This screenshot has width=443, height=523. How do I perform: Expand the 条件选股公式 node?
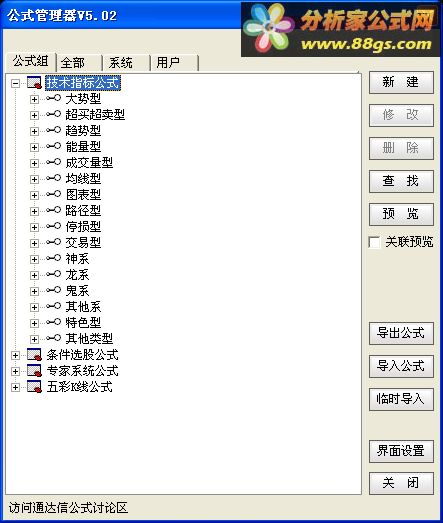[15, 355]
